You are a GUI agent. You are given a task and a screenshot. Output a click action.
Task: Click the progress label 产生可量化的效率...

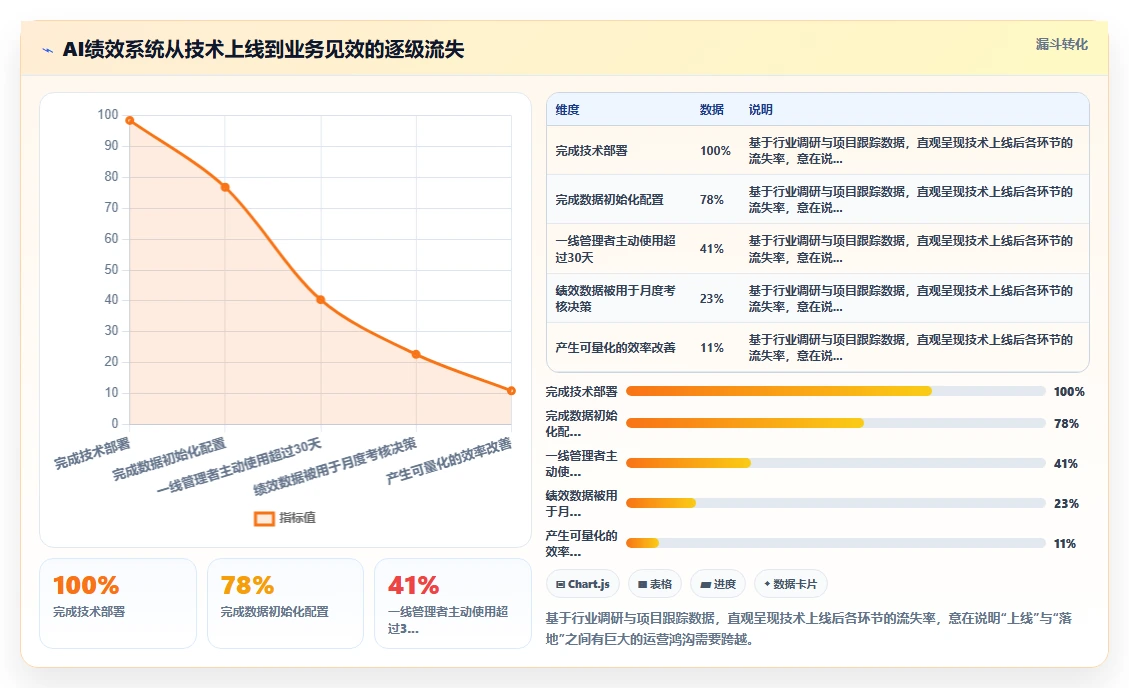tap(581, 543)
